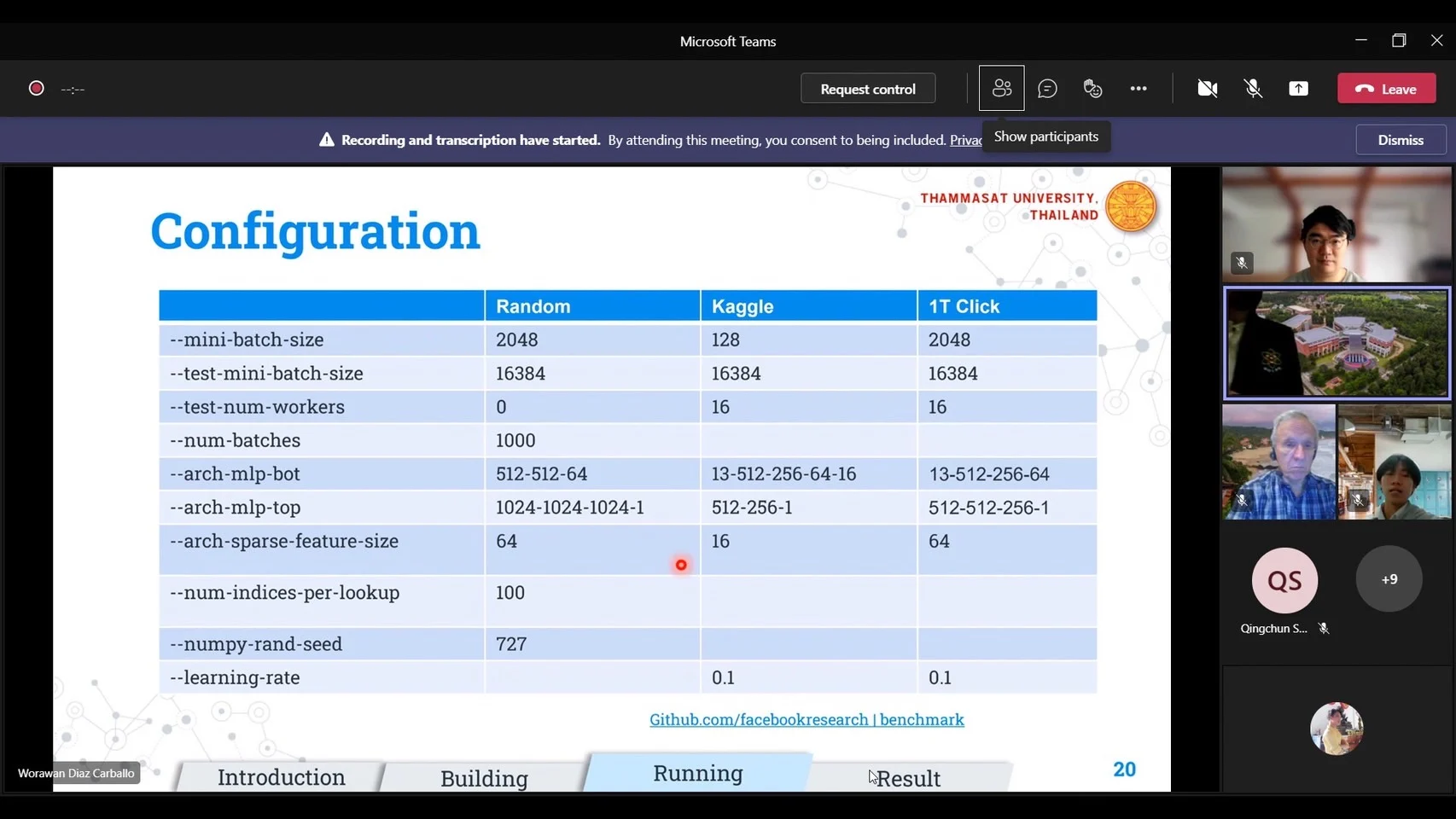
Task: Click the Share content icon
Action: (1298, 89)
